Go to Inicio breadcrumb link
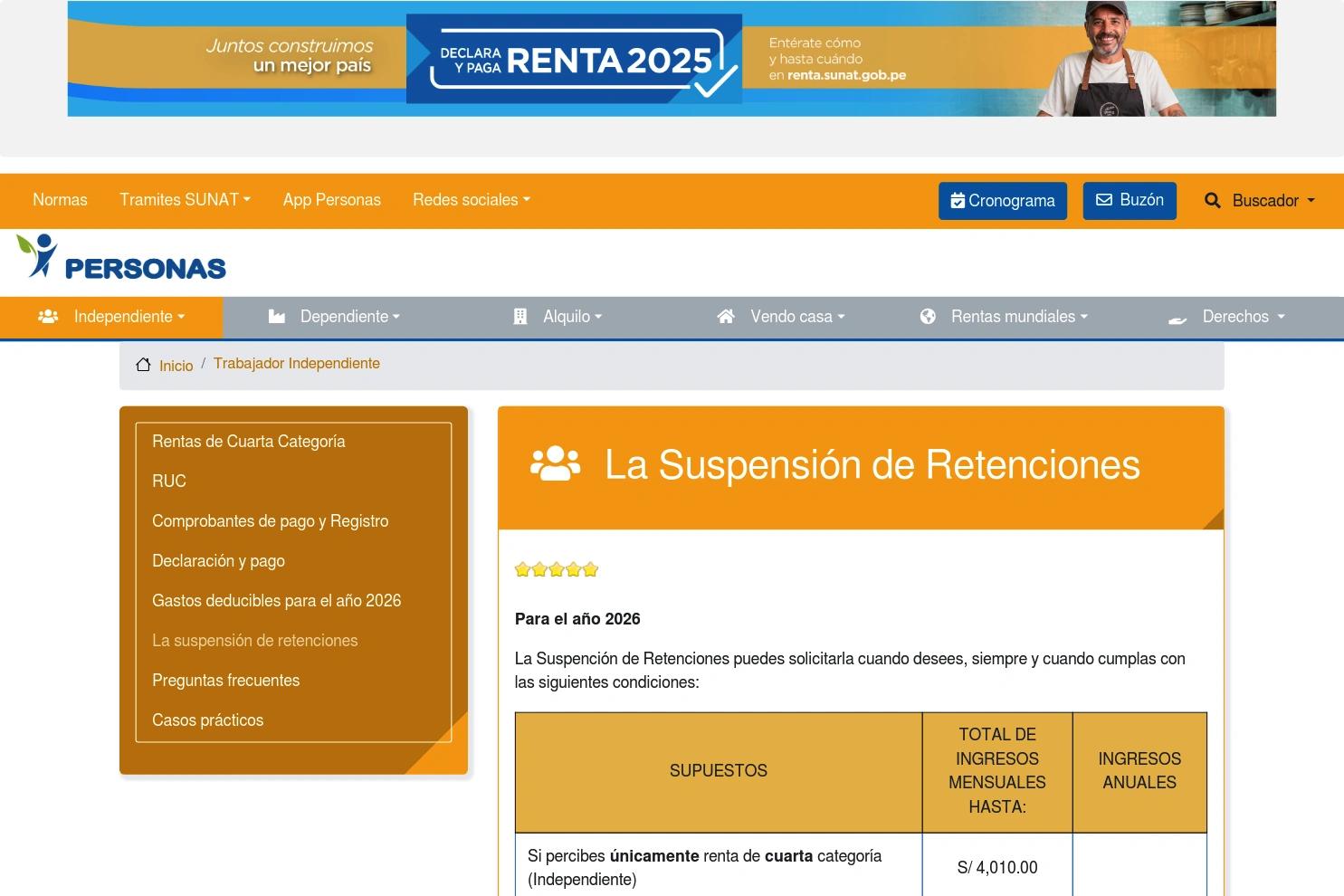This screenshot has height=896, width=1344. (x=176, y=366)
